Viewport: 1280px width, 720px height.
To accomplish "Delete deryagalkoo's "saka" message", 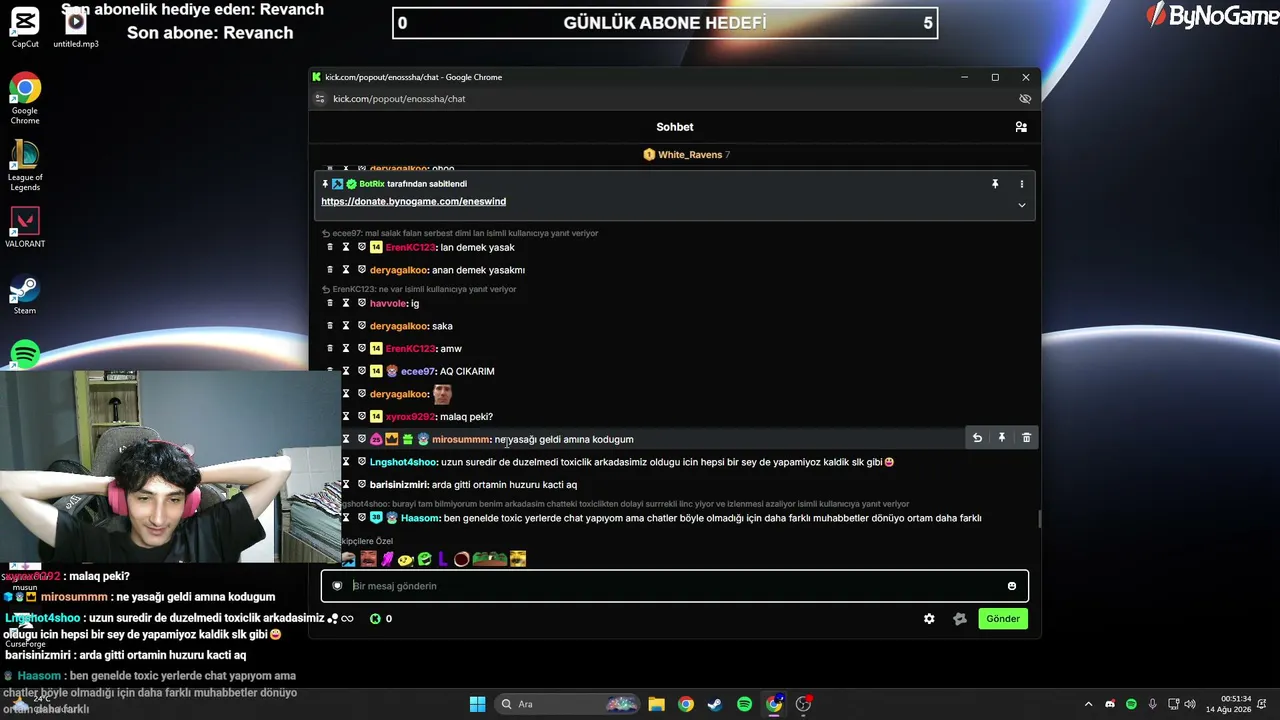I will [x=330, y=326].
